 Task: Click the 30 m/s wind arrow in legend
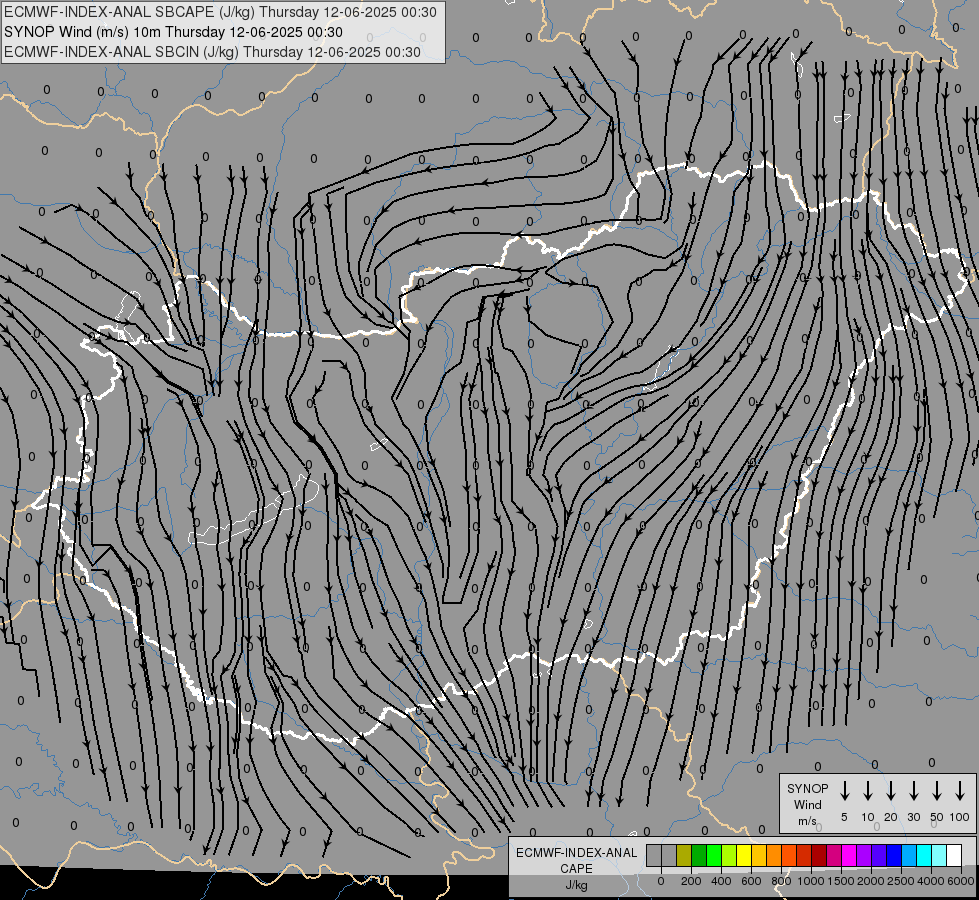[x=913, y=791]
